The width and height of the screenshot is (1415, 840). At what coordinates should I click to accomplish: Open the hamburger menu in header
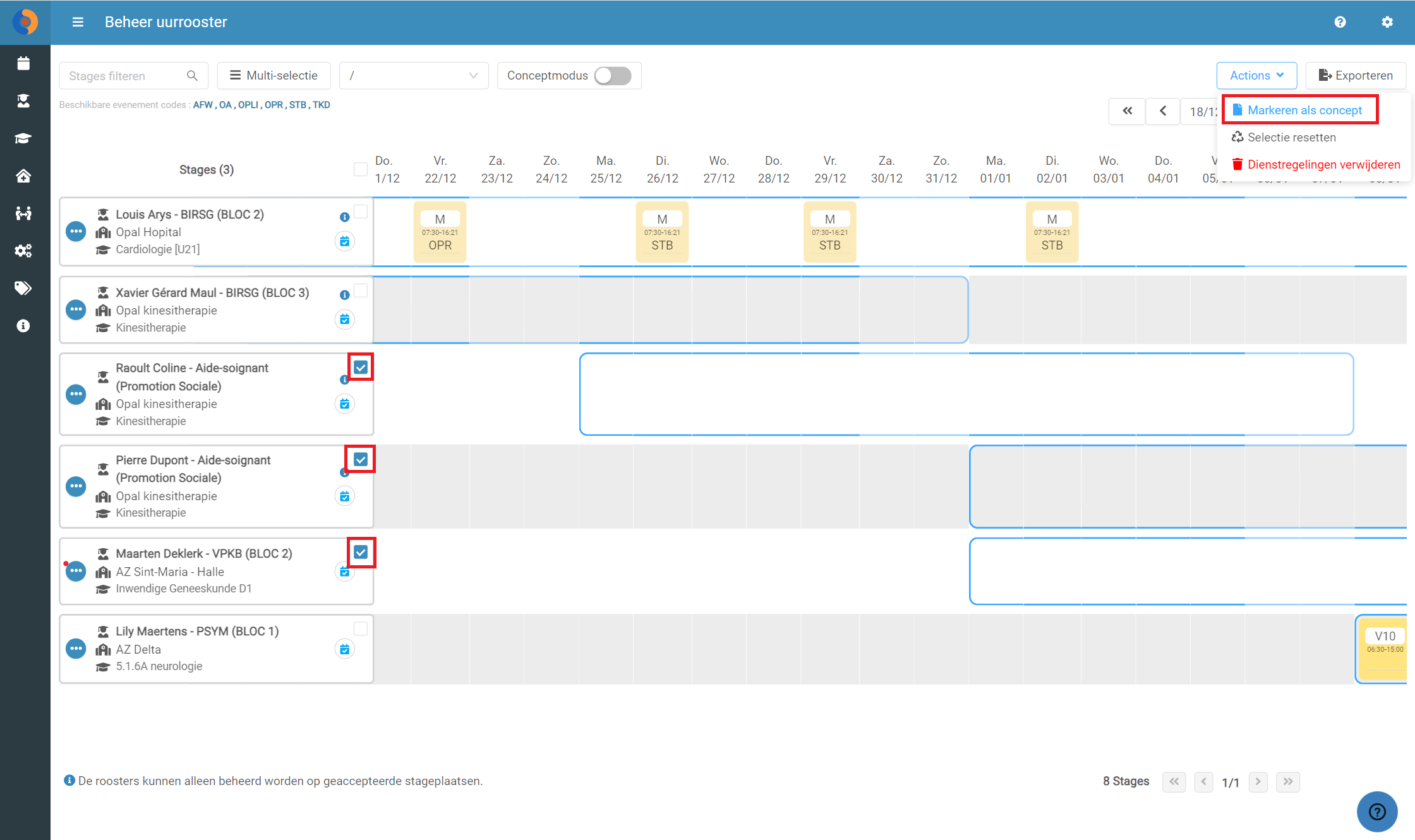point(78,22)
